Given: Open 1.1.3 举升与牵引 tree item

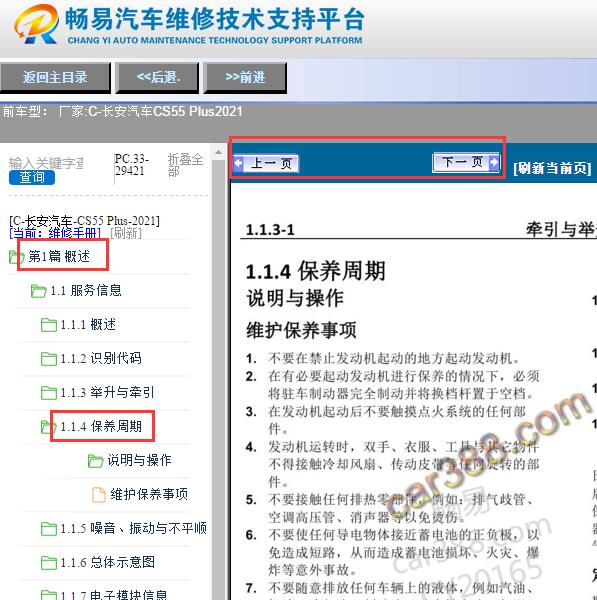Looking at the screenshot, I should coord(108,392).
